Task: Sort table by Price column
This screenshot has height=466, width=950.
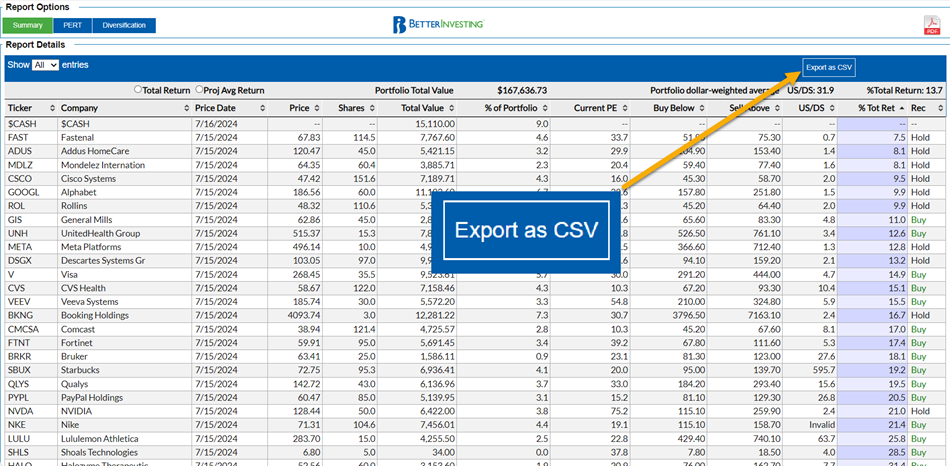Action: coord(295,108)
